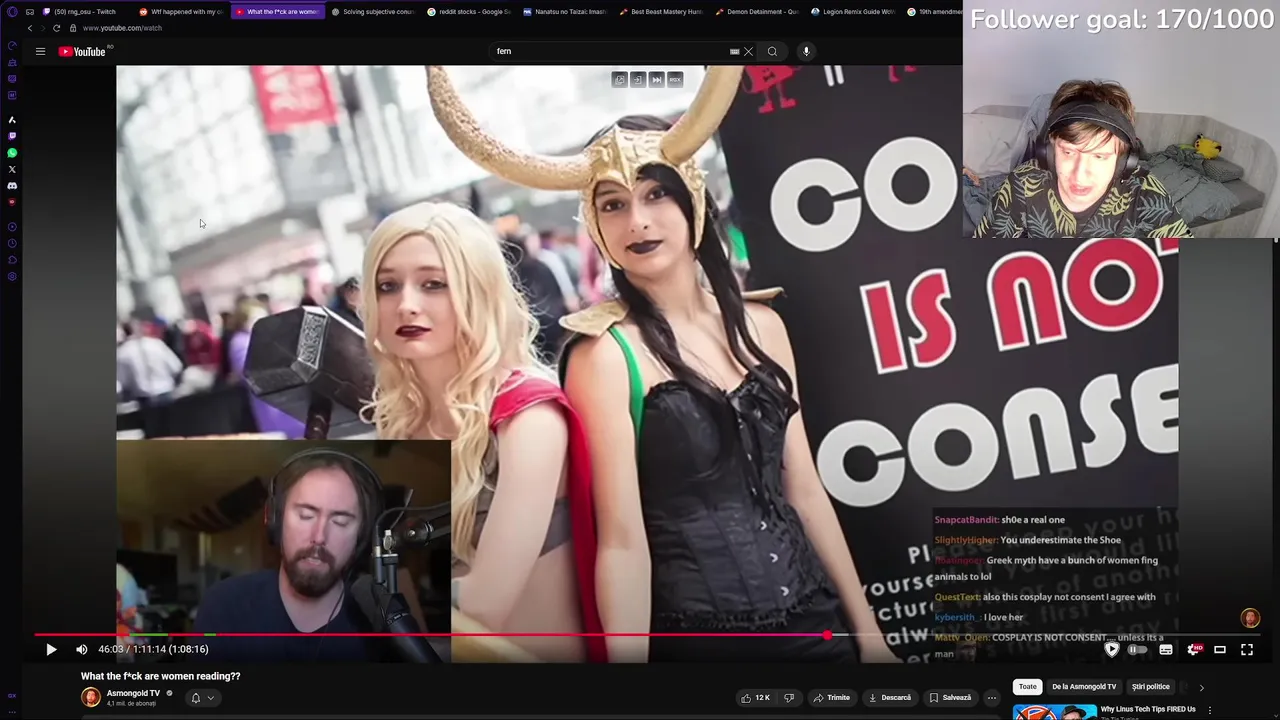Open sidebar settings gear
Image resolution: width=1280 pixels, height=720 pixels.
click(x=12, y=277)
